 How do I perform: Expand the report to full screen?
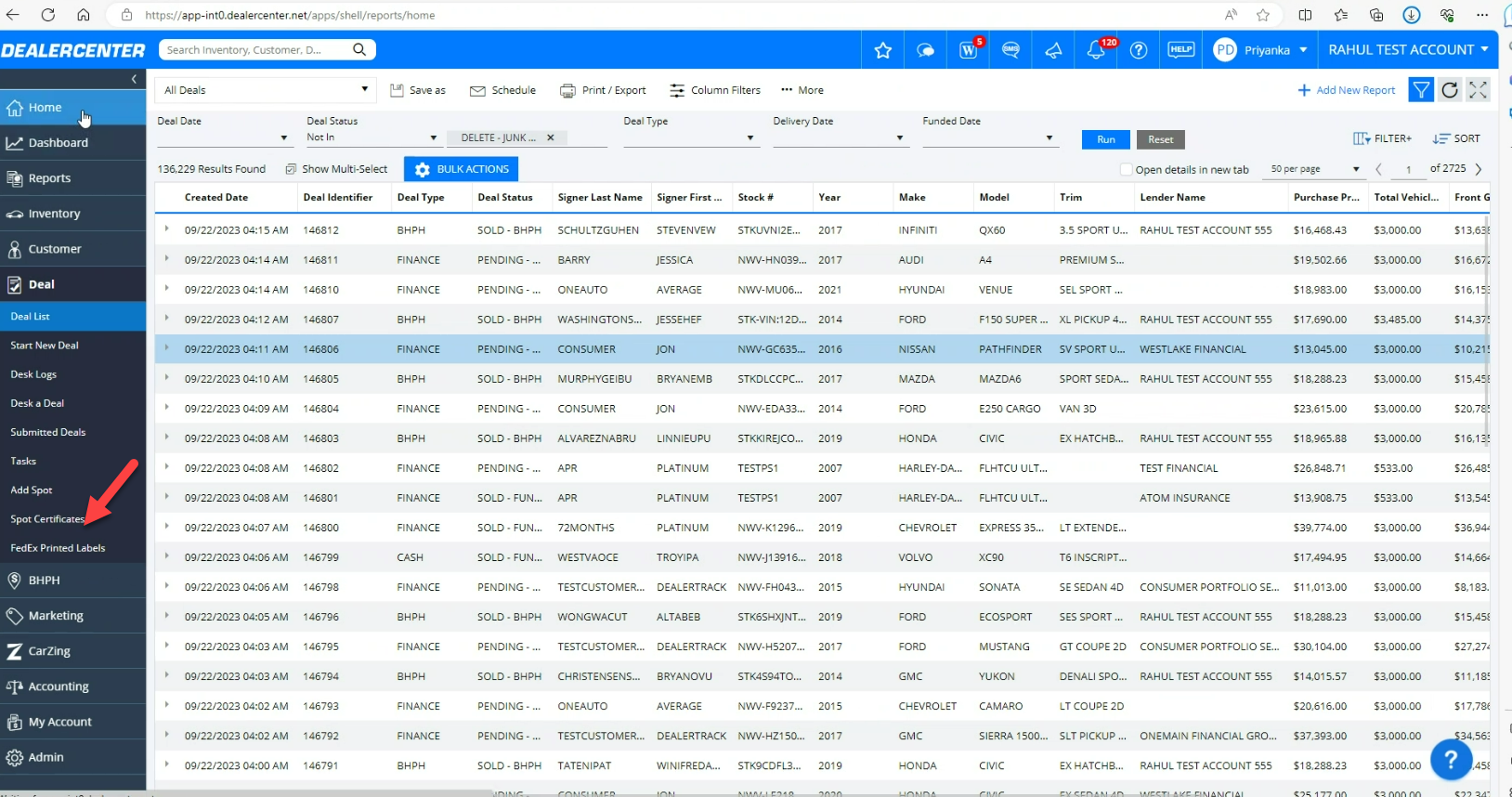click(x=1479, y=90)
